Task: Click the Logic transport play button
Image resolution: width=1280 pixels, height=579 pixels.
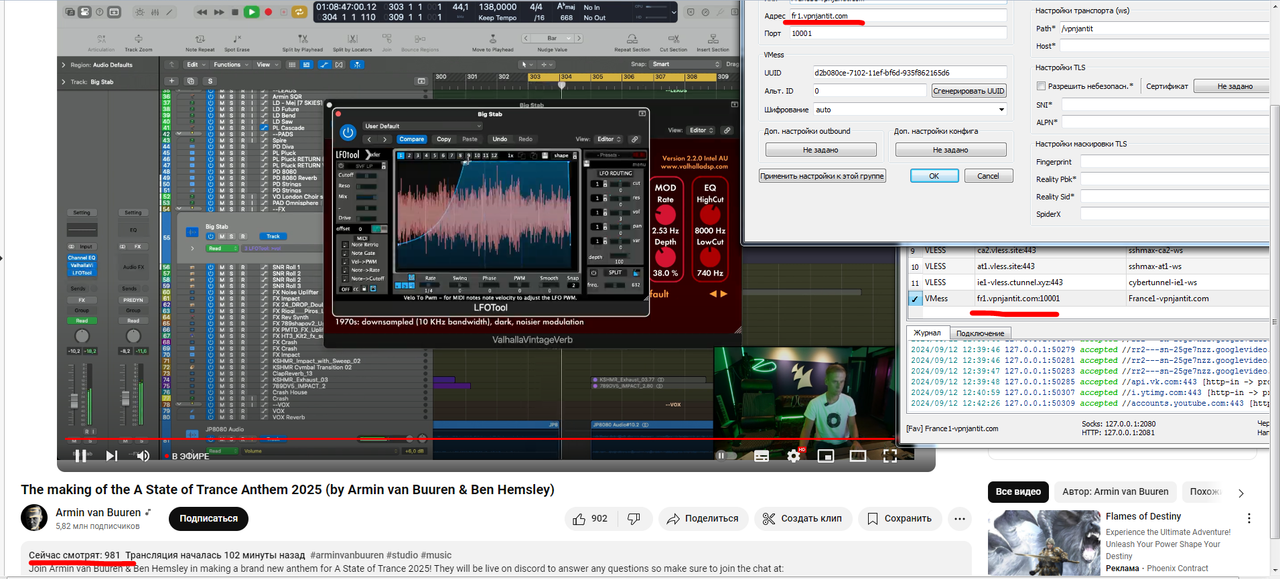Action: 252,12
